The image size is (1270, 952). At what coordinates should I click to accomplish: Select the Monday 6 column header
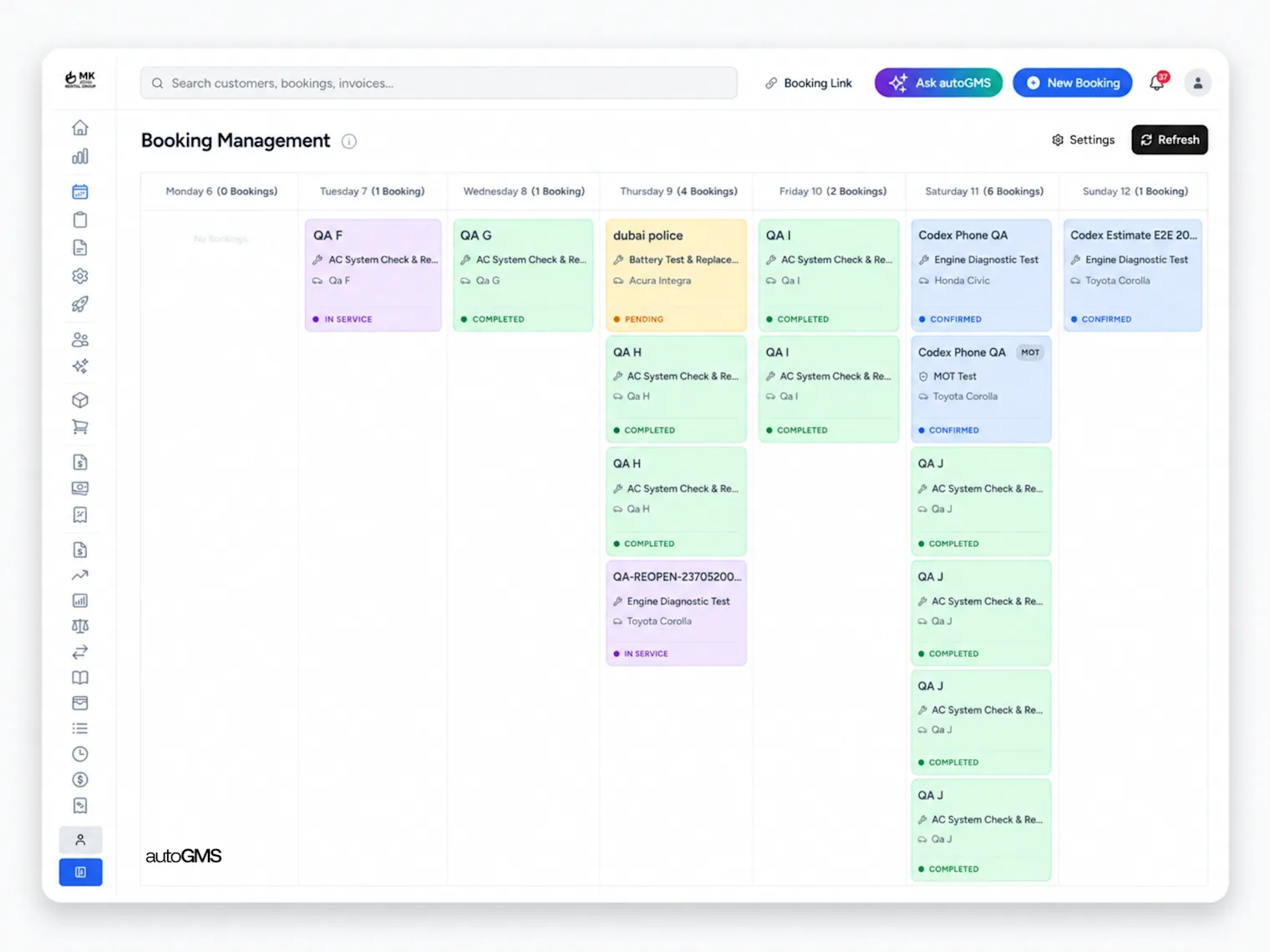point(221,191)
